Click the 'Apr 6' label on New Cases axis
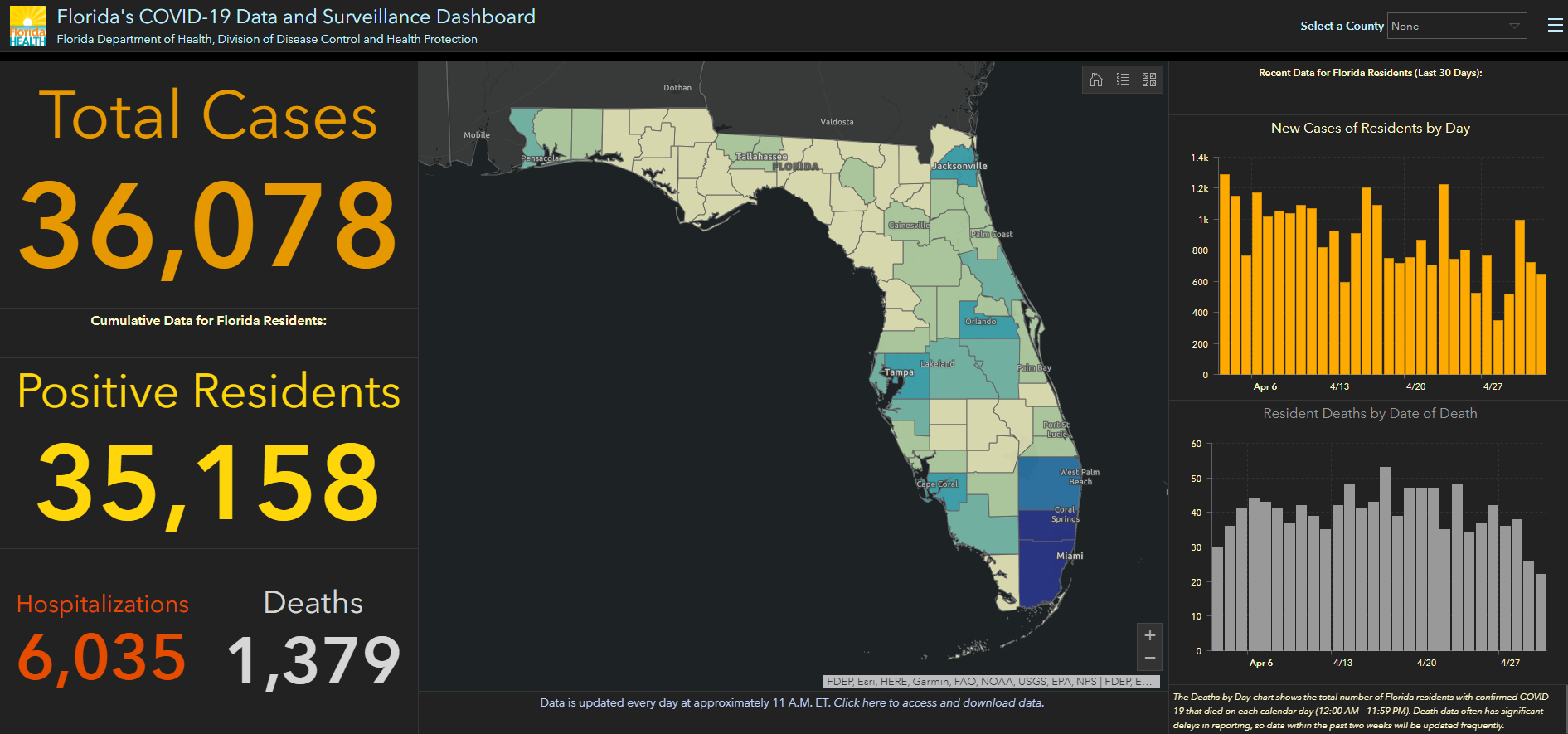The width and height of the screenshot is (1568, 734). (1265, 386)
